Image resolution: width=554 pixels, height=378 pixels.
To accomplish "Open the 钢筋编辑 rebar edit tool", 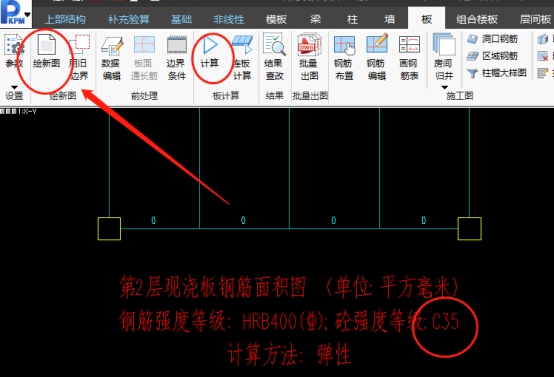I will point(377,57).
